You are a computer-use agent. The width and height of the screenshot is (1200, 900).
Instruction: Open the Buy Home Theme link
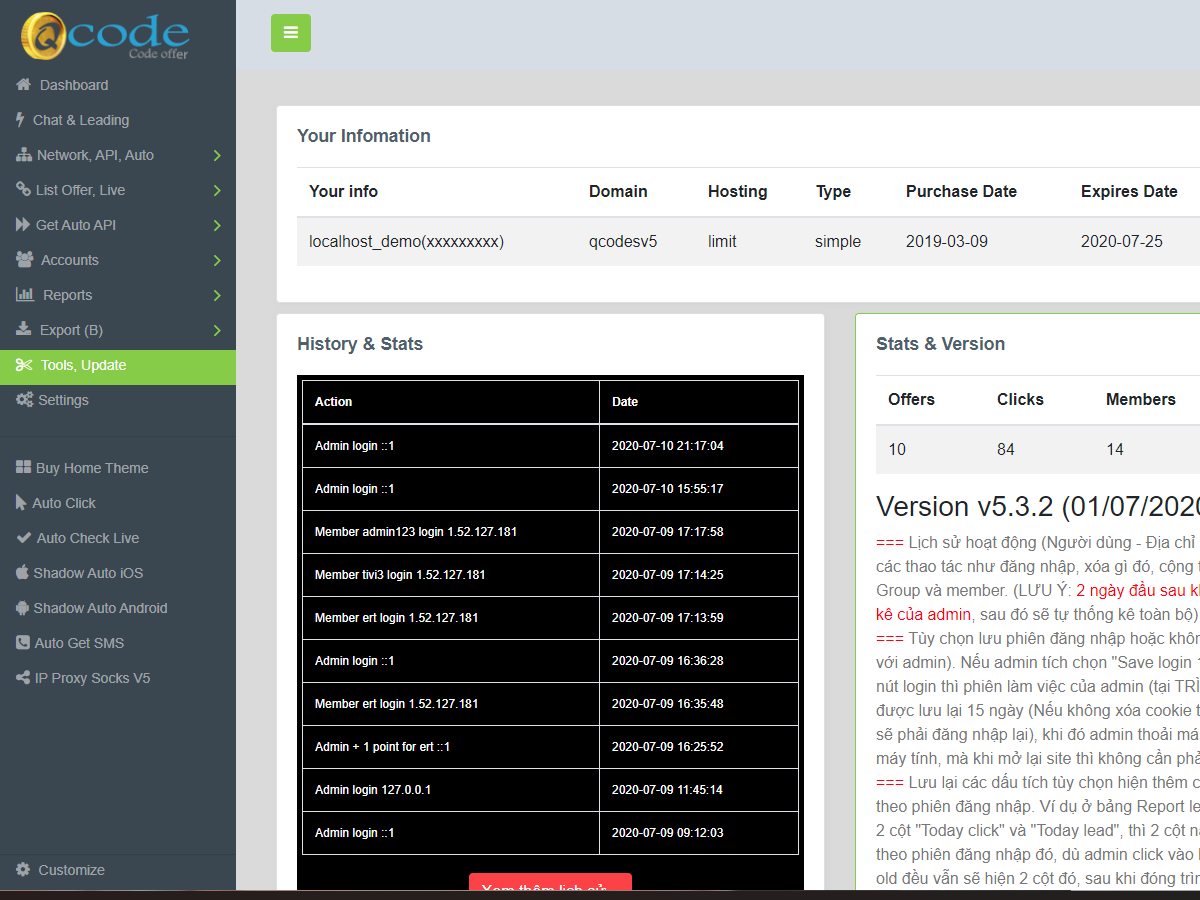tap(91, 468)
